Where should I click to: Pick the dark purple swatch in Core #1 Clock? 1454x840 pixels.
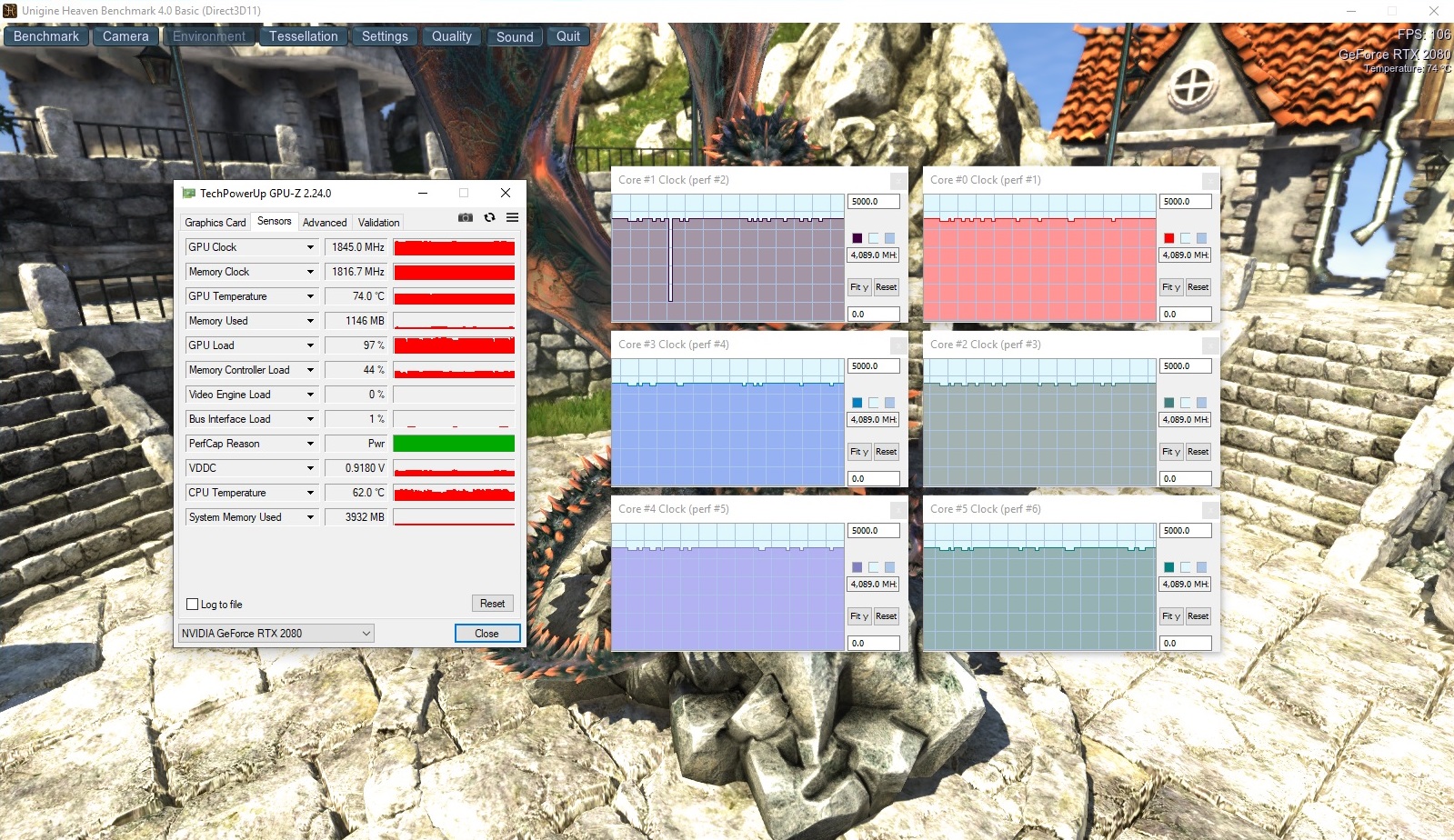[x=857, y=238]
